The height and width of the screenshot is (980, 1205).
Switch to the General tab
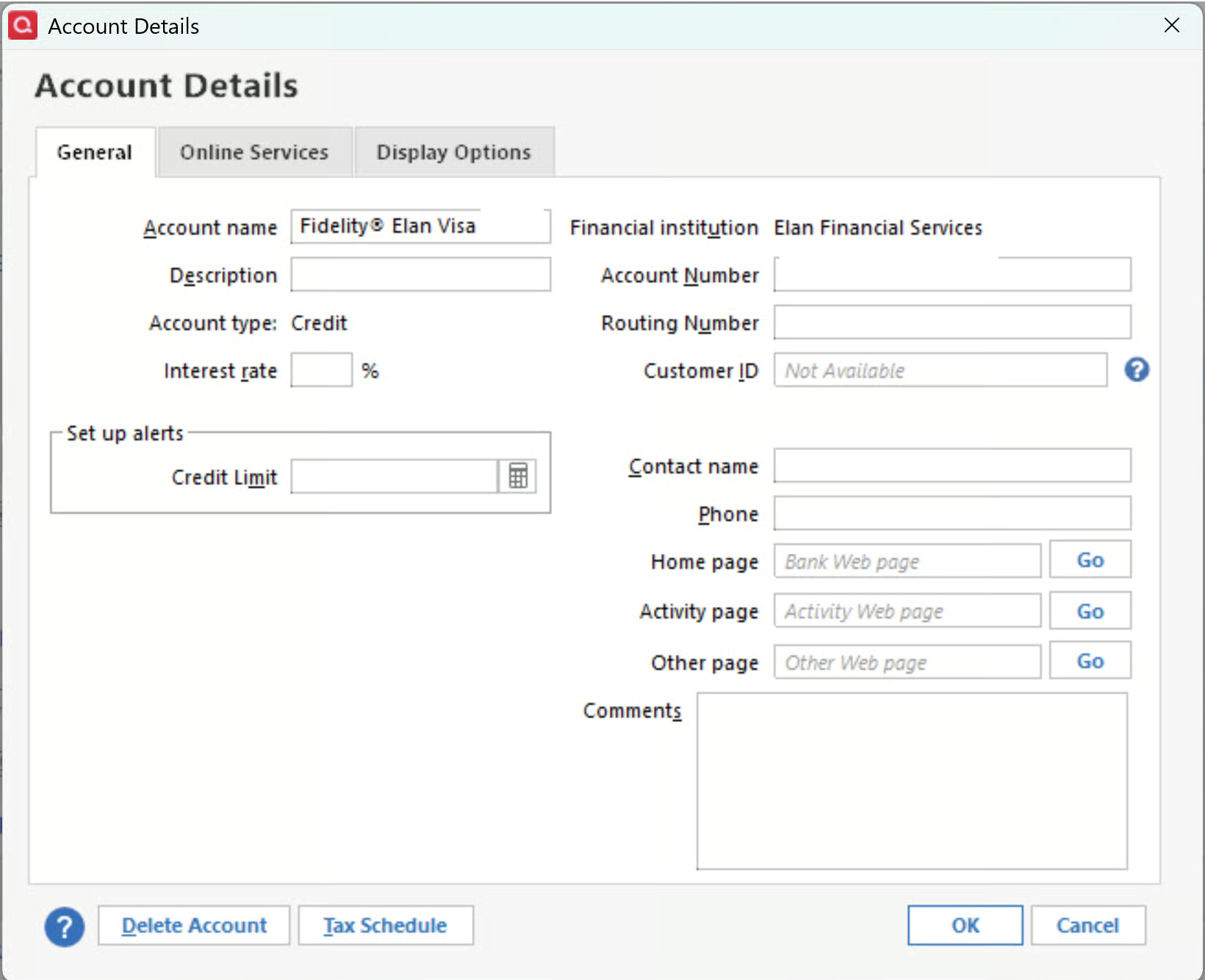(95, 152)
